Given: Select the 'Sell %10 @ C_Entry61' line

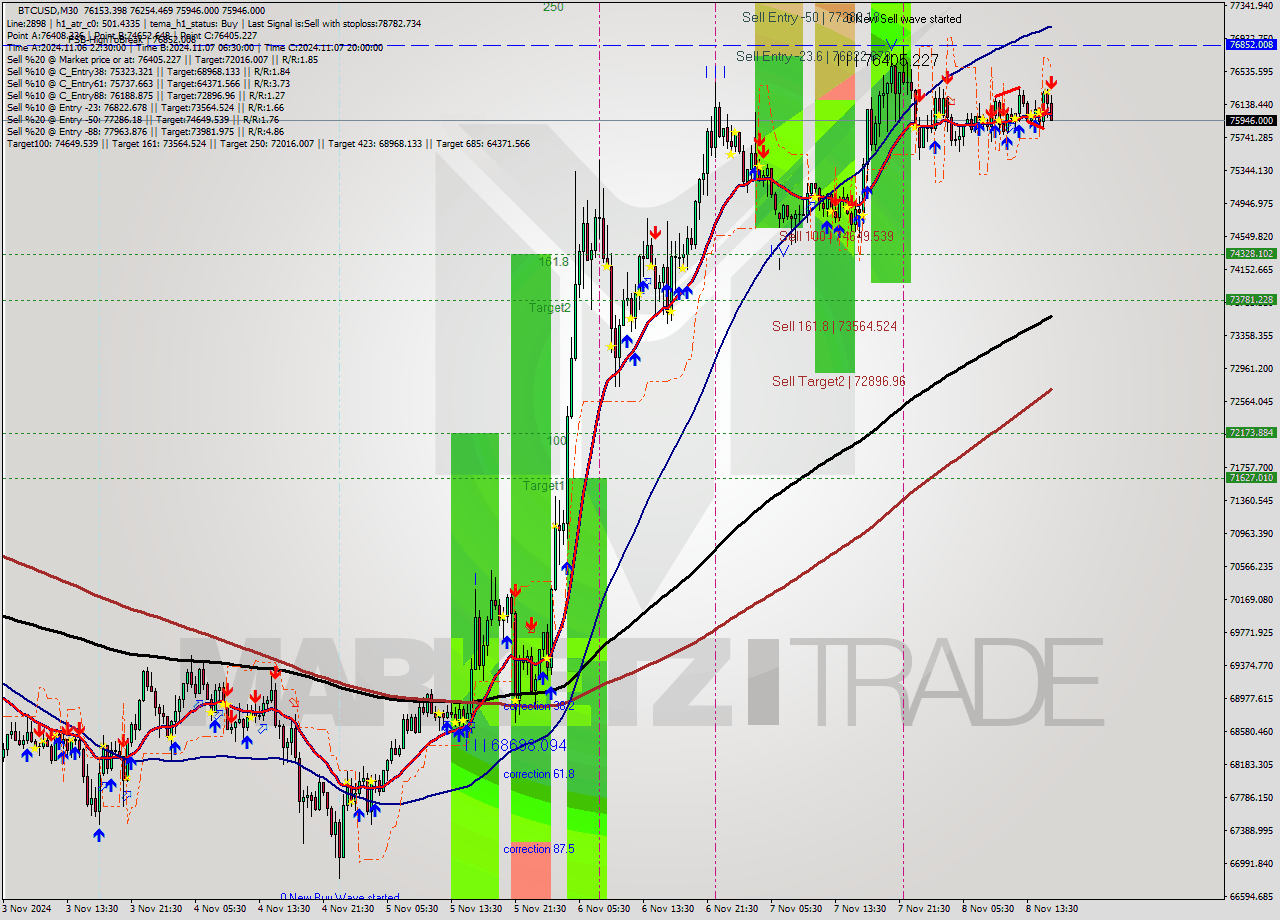Looking at the screenshot, I should pos(148,83).
